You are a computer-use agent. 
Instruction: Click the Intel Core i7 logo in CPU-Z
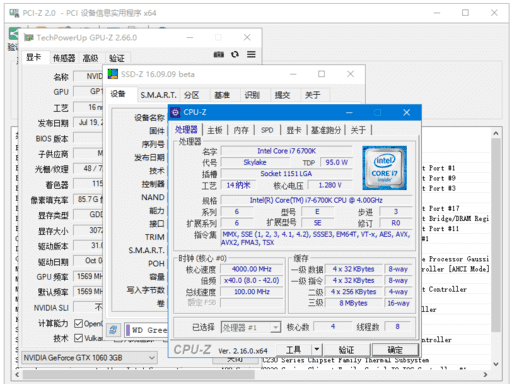[384, 168]
